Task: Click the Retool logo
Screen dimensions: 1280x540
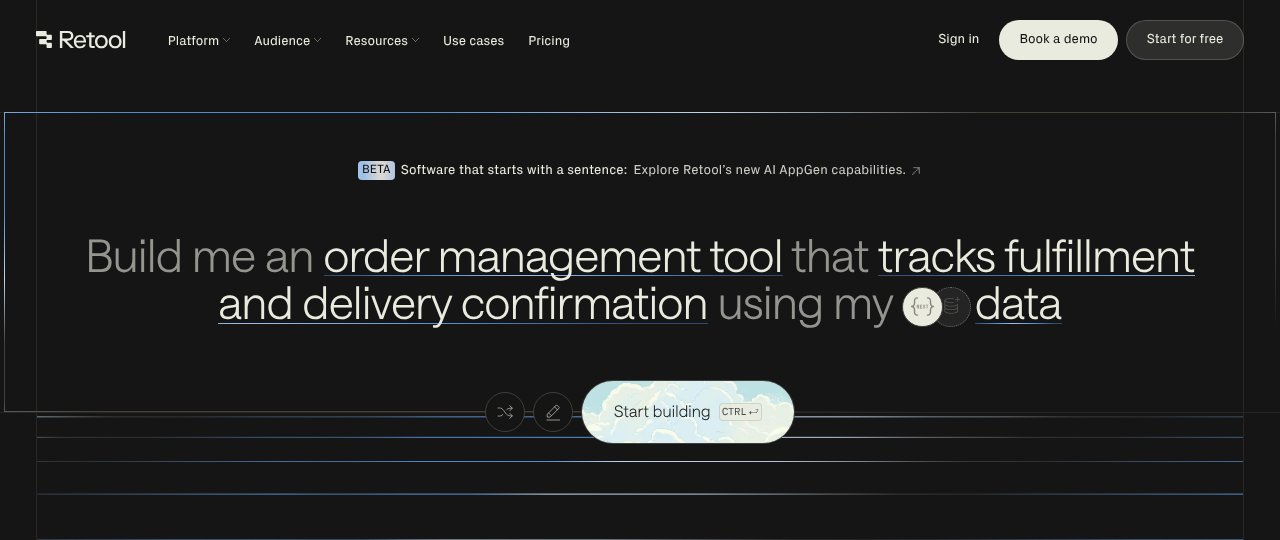Action: tap(81, 40)
